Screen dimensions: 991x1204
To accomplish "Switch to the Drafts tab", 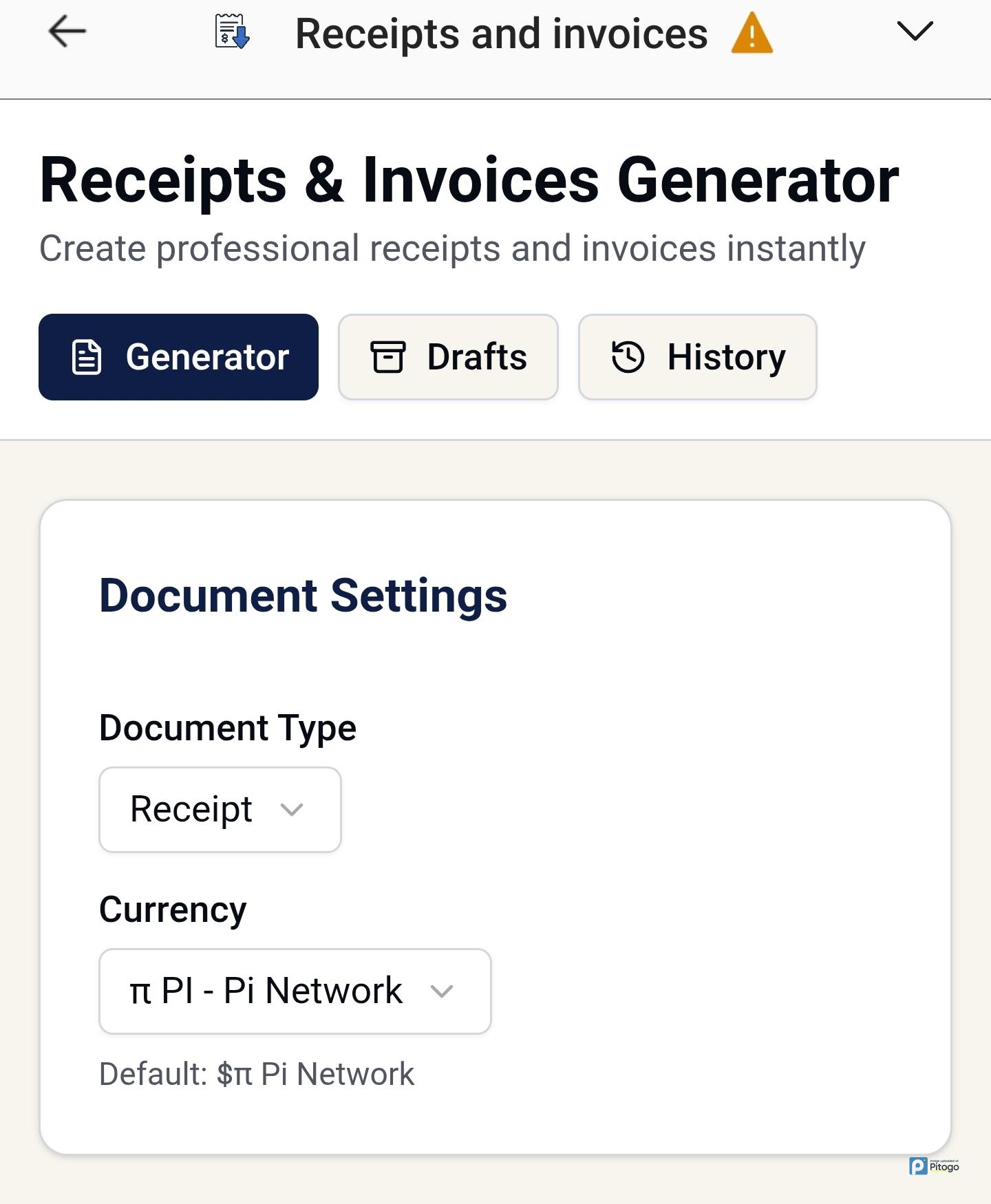I will coord(448,357).
